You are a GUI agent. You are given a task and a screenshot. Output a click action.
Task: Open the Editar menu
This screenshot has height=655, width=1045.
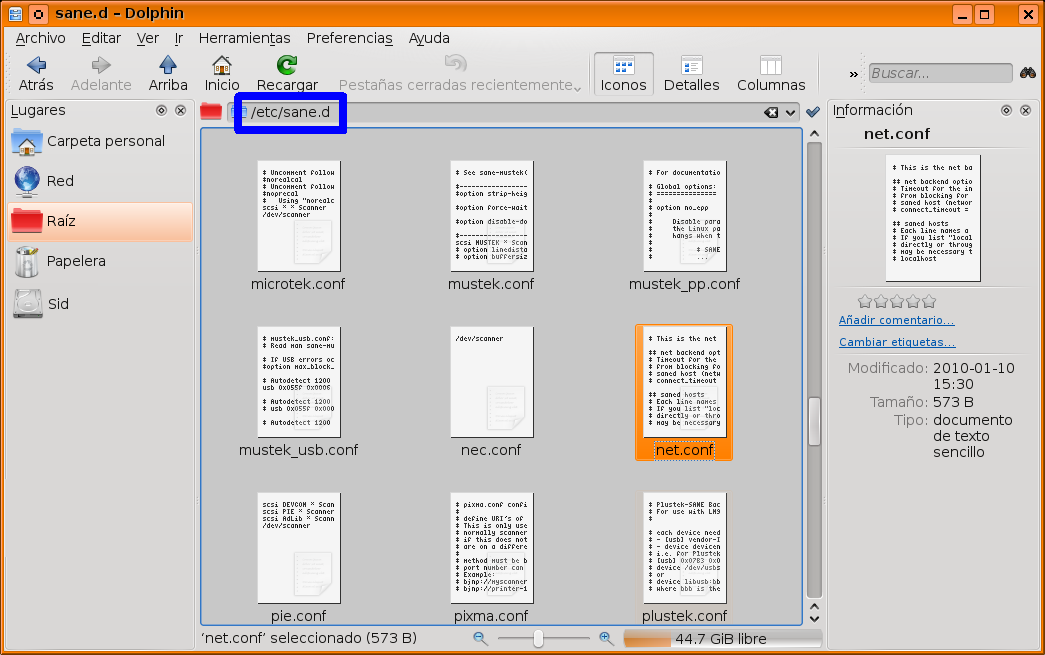pos(101,38)
